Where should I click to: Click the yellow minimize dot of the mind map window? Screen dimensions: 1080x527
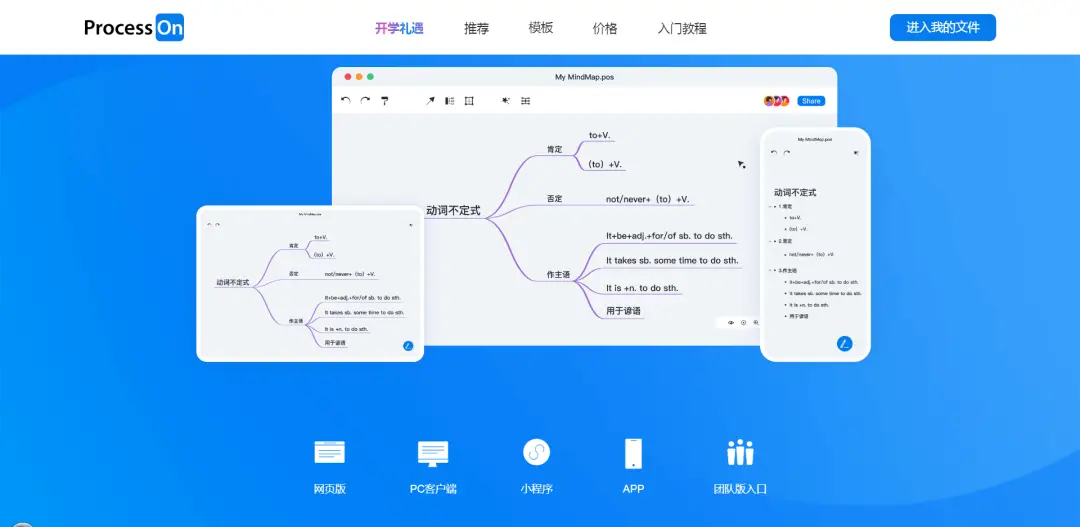(x=359, y=76)
